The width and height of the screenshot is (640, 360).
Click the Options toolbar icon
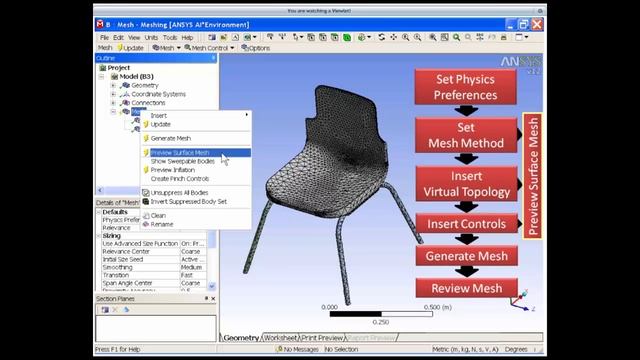point(245,48)
